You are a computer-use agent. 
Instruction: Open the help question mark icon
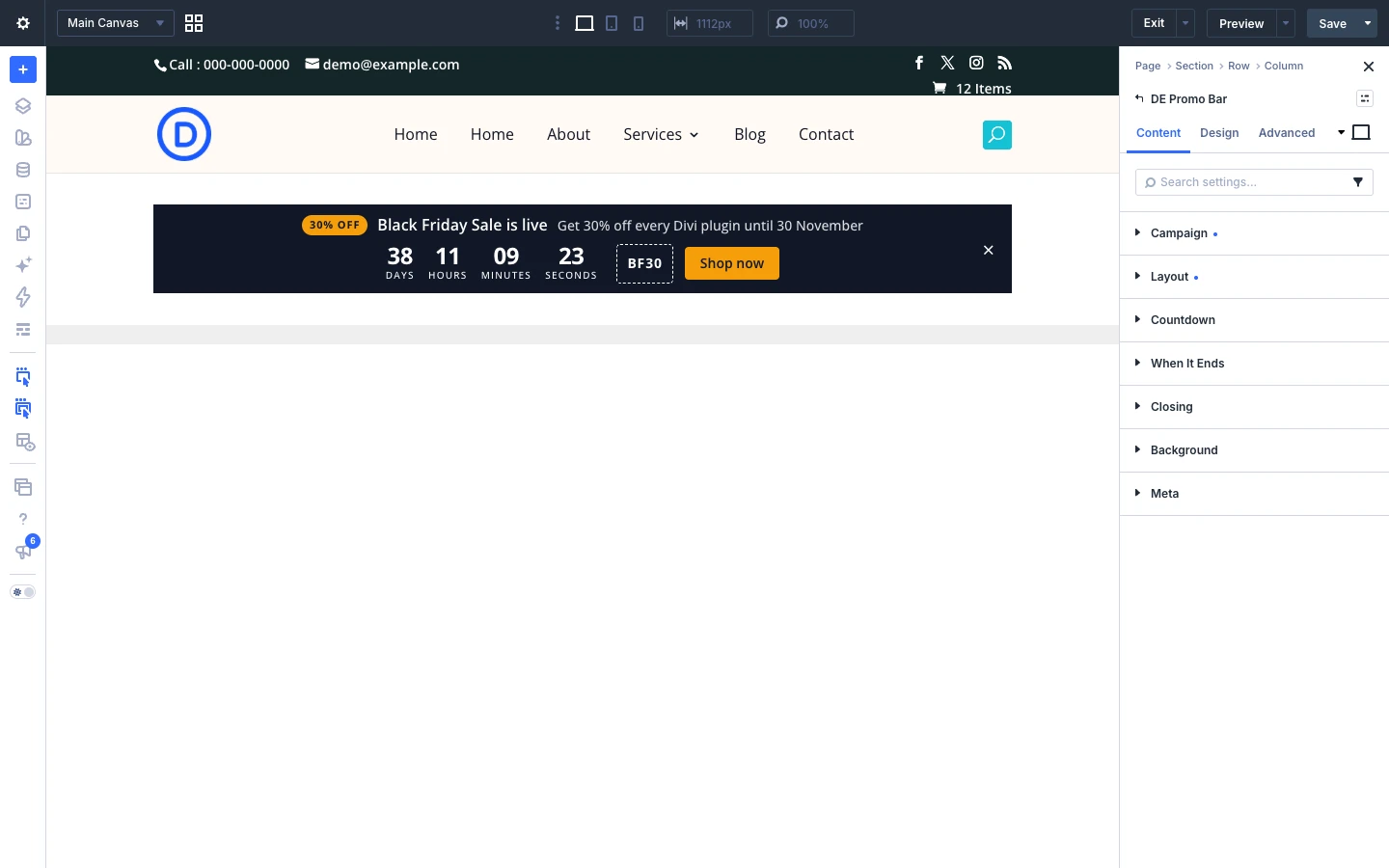pyautogui.click(x=23, y=519)
